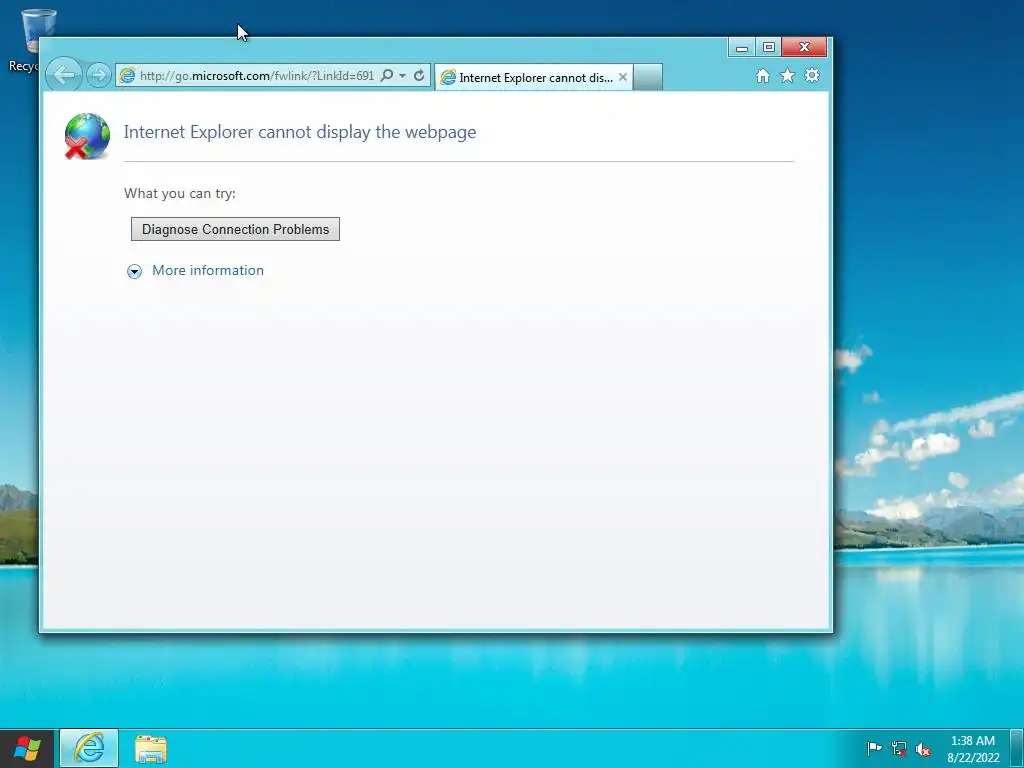The width and height of the screenshot is (1024, 768).
Task: Click Internet Explorer icon on taskbar
Action: 89,748
